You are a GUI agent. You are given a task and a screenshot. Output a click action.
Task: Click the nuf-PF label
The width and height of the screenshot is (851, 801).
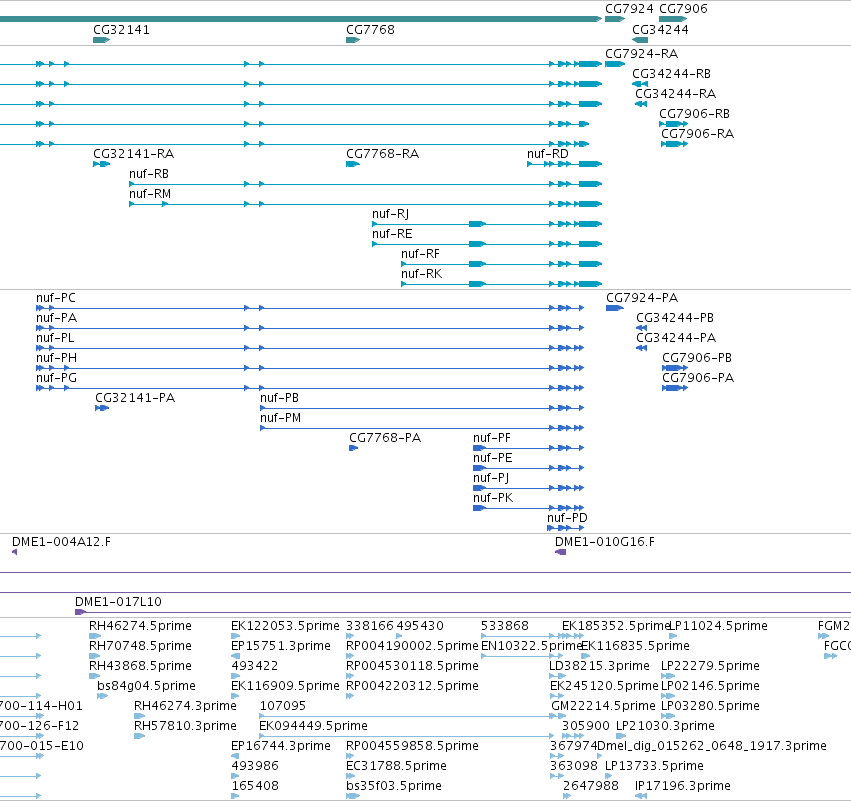point(492,438)
